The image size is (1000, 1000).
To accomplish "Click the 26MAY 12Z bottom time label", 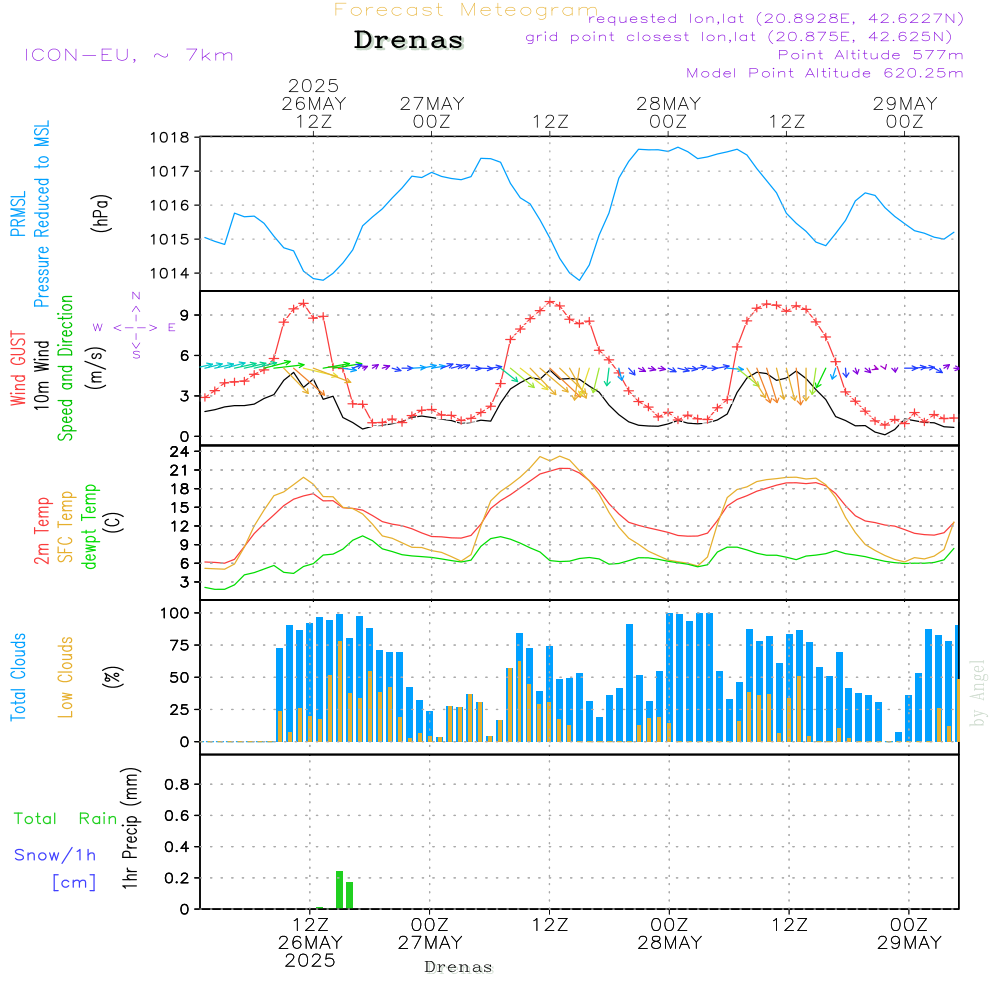I will (310, 942).
